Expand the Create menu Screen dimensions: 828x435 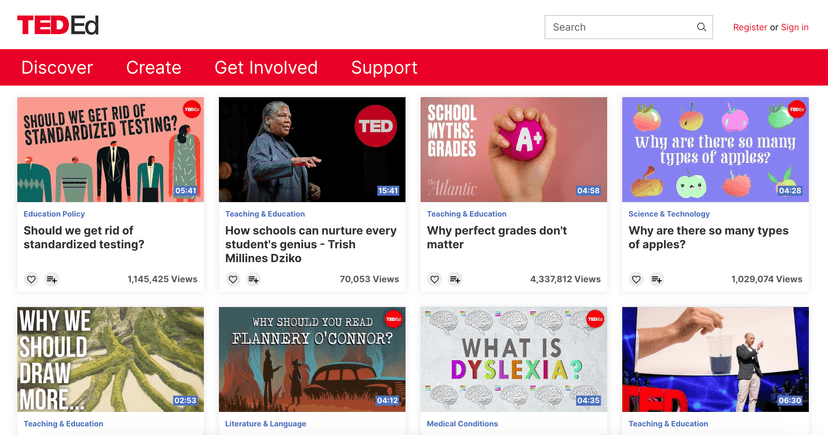pos(153,68)
